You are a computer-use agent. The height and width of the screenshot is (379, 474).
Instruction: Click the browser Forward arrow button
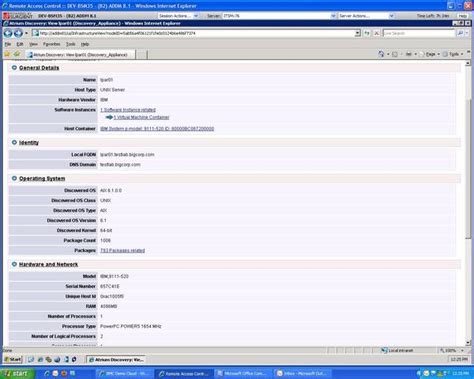pyautogui.click(x=18, y=33)
